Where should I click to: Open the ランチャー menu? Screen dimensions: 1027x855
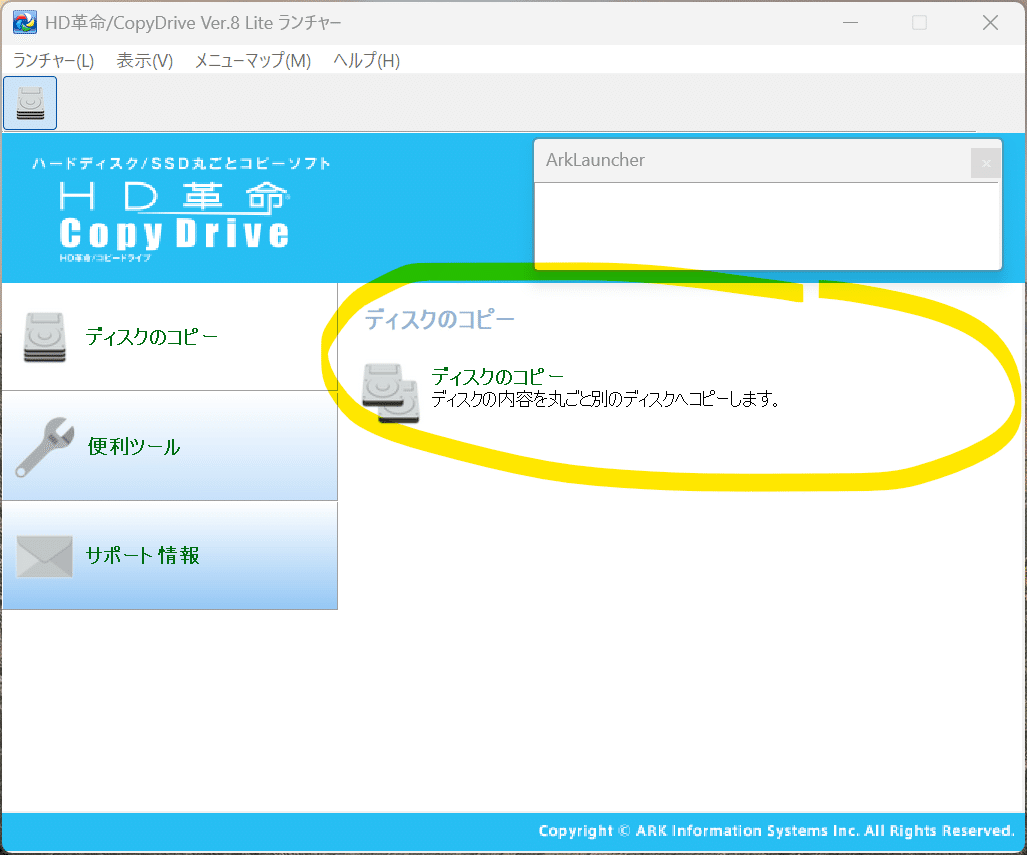(53, 61)
